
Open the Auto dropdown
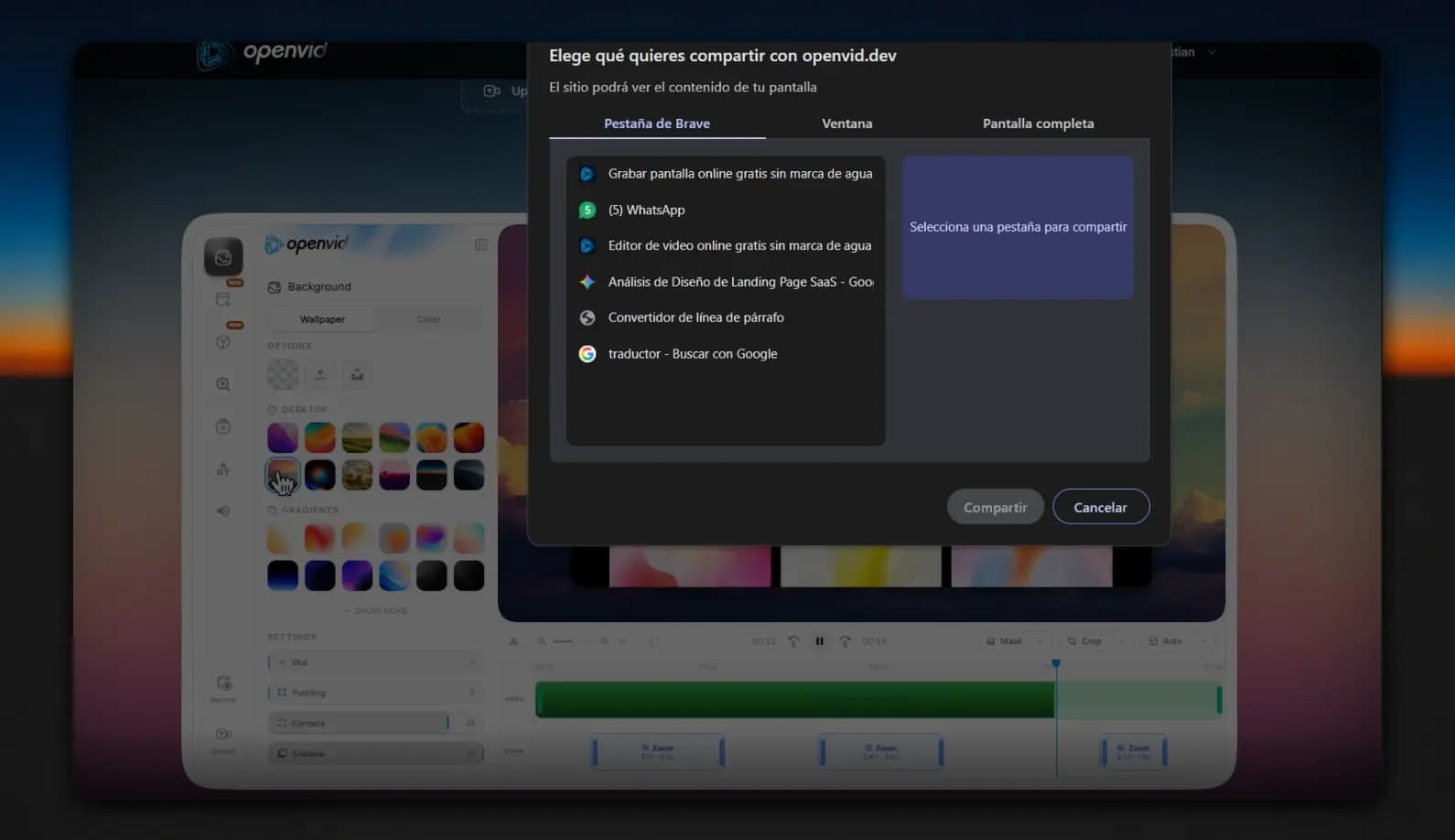tap(1177, 641)
